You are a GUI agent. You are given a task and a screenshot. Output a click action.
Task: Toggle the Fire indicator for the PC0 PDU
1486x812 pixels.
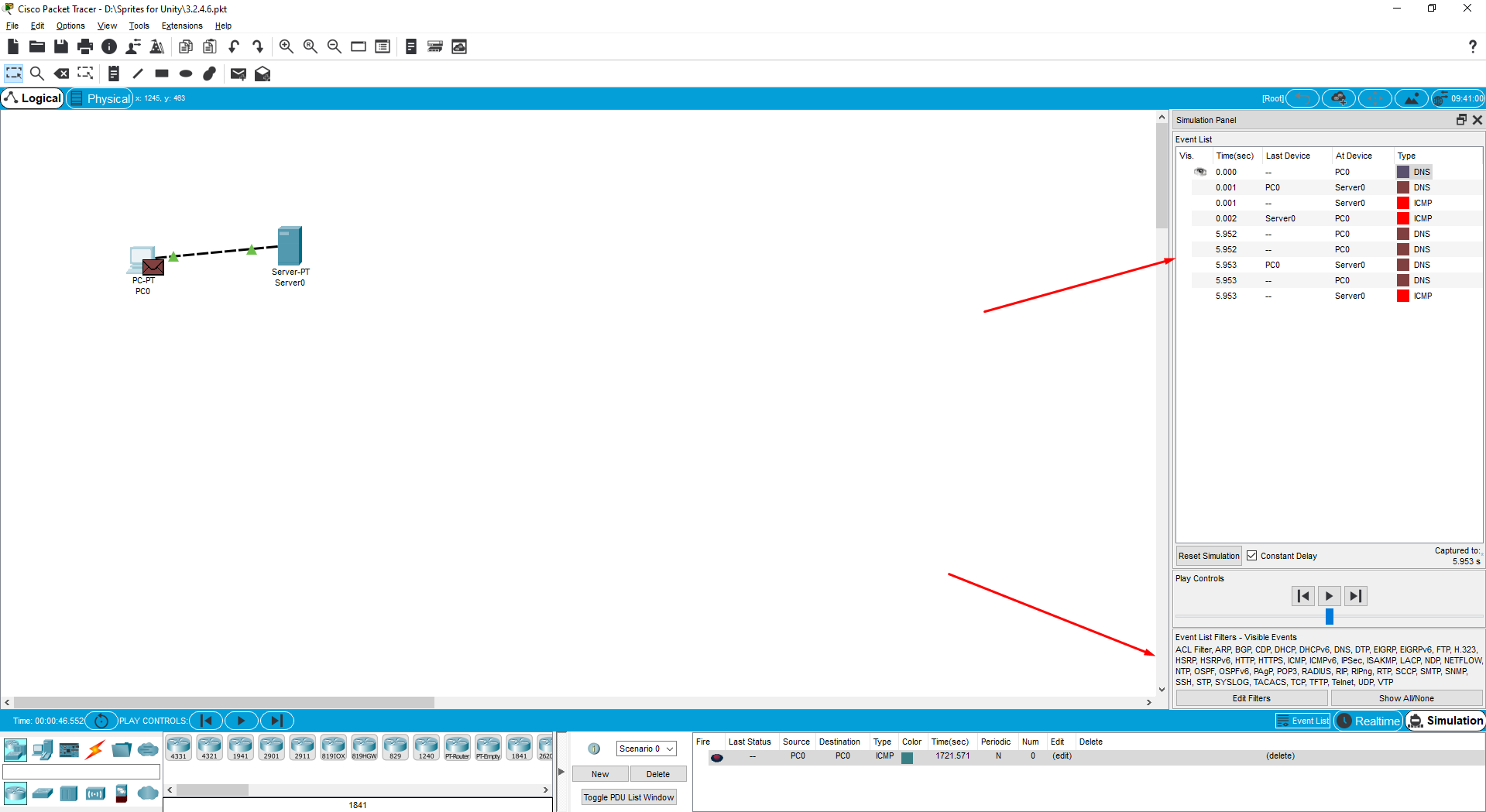tap(716, 757)
